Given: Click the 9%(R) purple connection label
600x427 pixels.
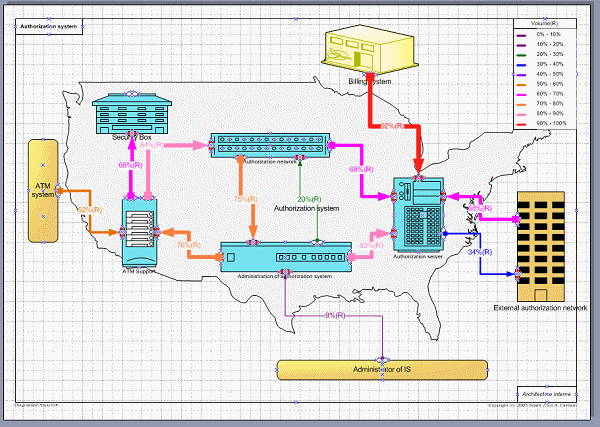Looking at the screenshot, I should [x=335, y=315].
